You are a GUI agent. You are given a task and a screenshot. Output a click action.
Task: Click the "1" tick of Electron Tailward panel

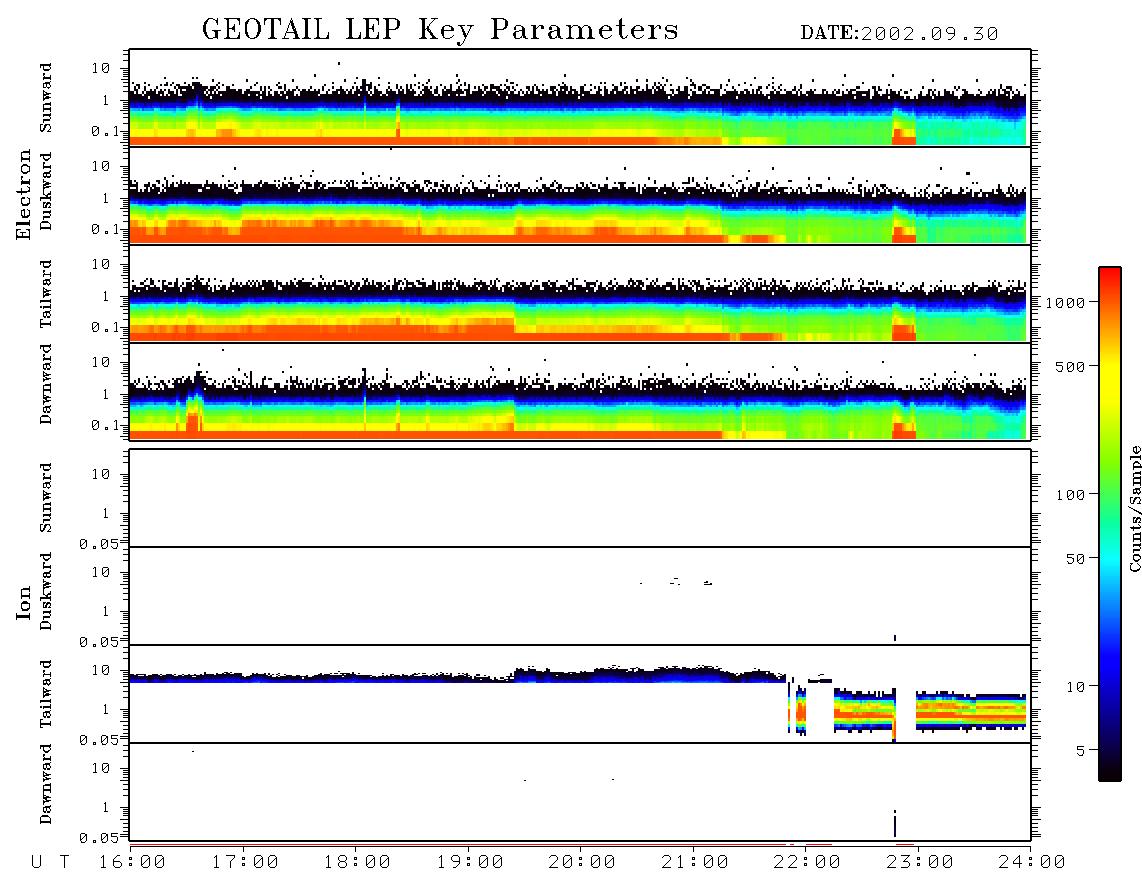pos(106,296)
